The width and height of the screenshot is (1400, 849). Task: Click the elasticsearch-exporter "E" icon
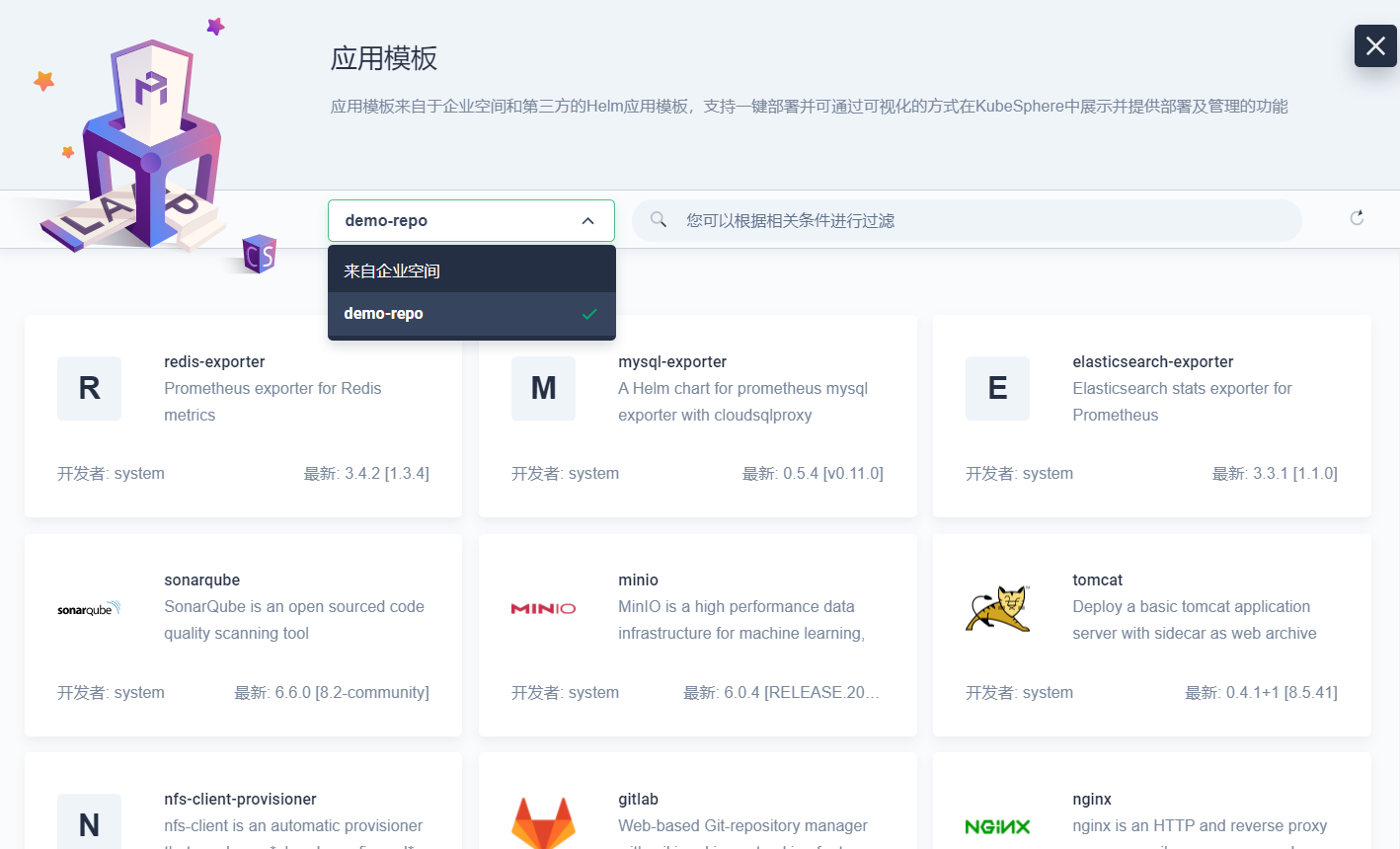click(x=997, y=388)
